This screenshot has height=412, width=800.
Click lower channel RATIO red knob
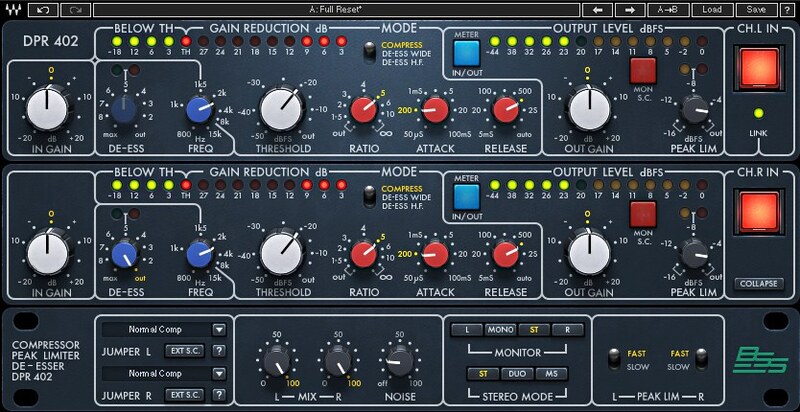[364, 254]
